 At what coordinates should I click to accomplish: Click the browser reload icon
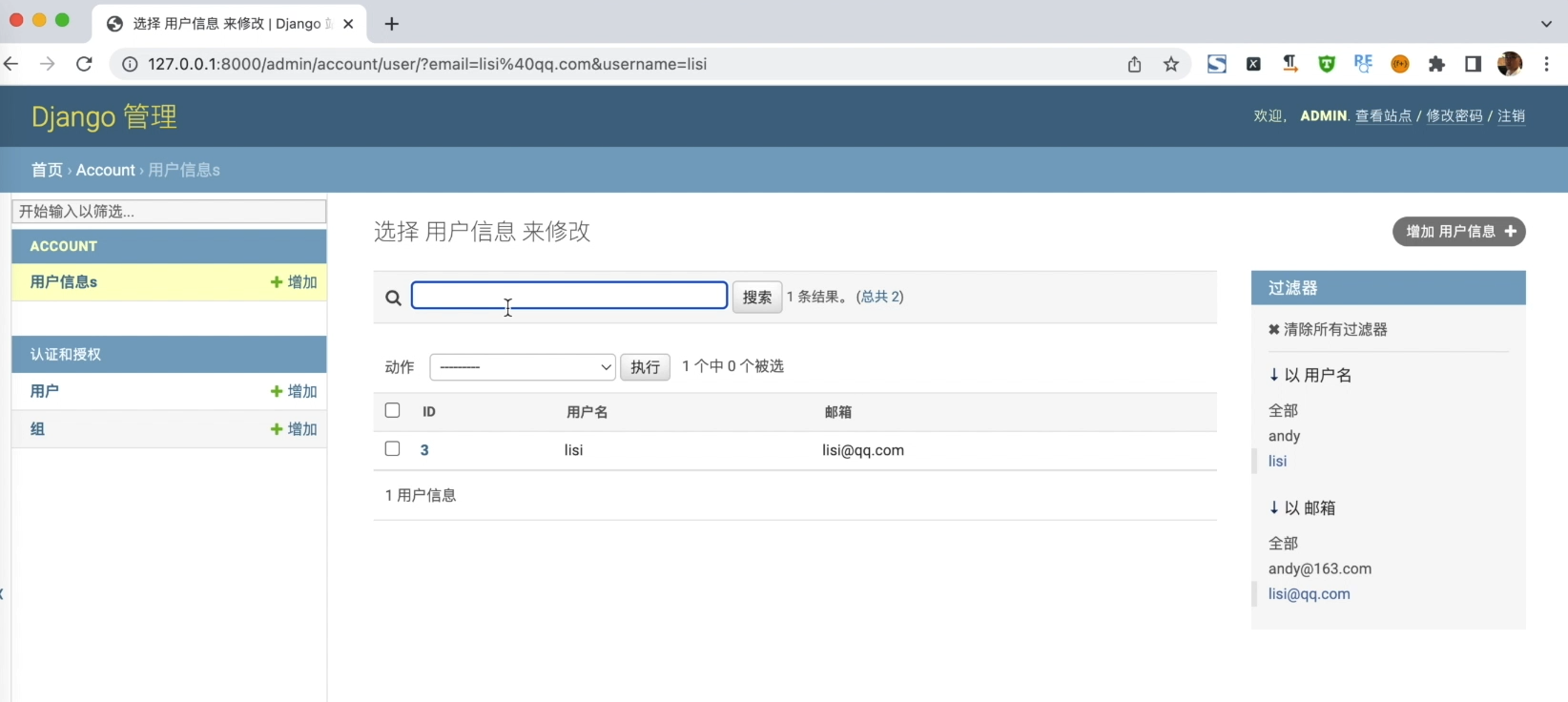point(84,64)
